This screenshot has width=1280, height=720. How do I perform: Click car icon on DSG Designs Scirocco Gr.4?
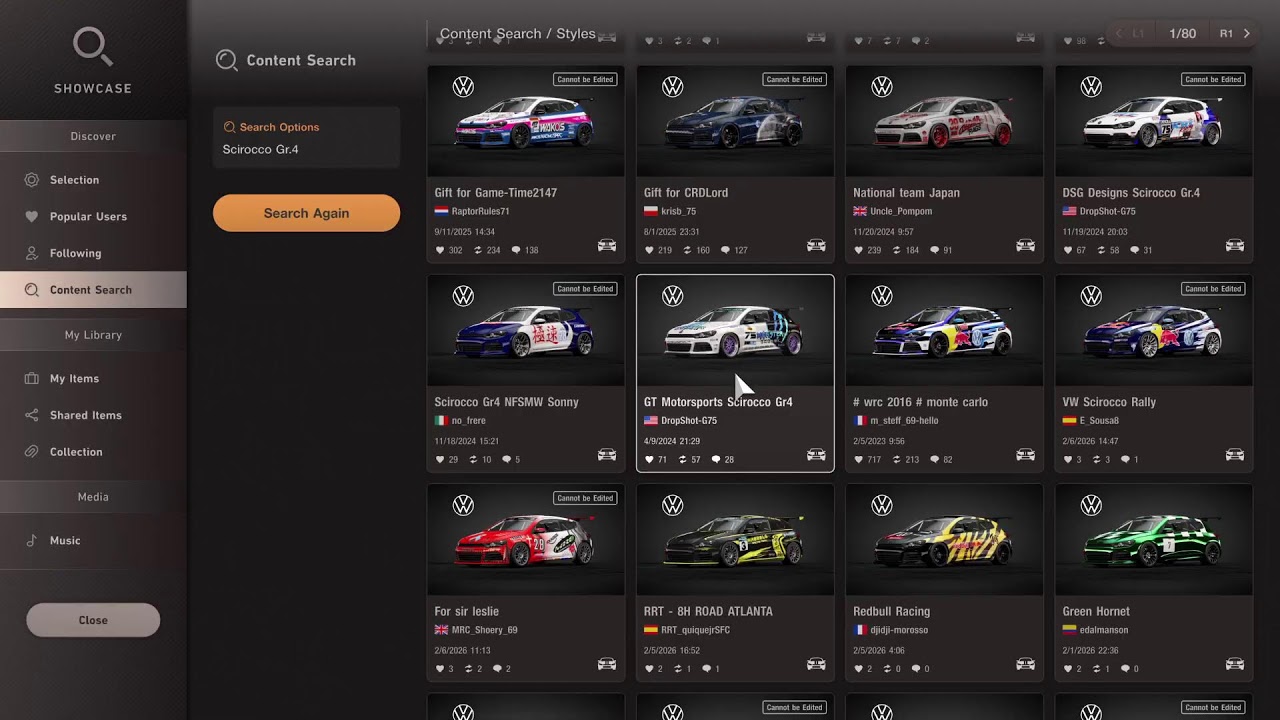1235,246
